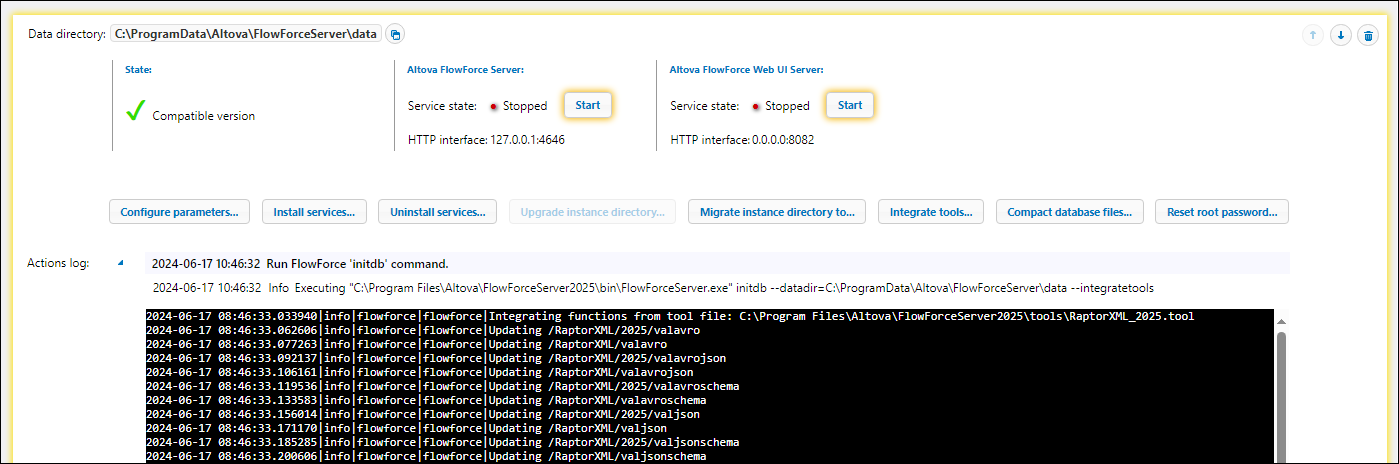Image resolution: width=1399 pixels, height=464 pixels.
Task: Delete instance using trash icon
Action: 1369,35
